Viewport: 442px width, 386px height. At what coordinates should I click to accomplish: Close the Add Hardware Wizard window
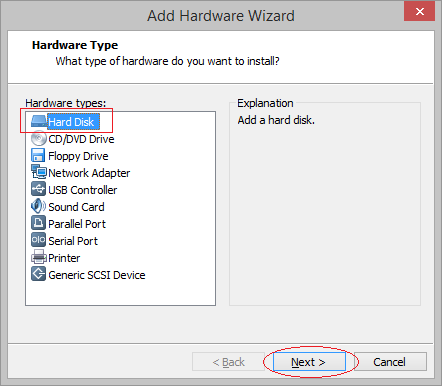pyautogui.click(x=419, y=11)
